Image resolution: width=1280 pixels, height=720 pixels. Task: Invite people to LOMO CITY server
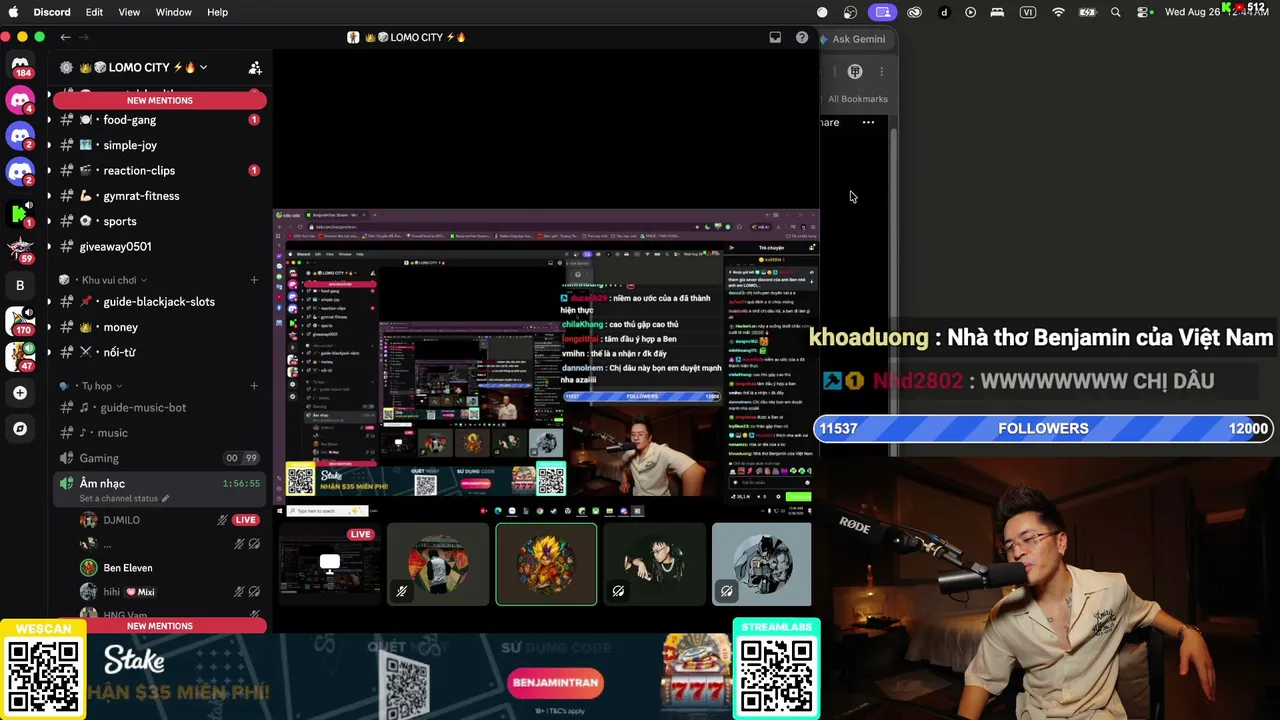click(x=255, y=68)
